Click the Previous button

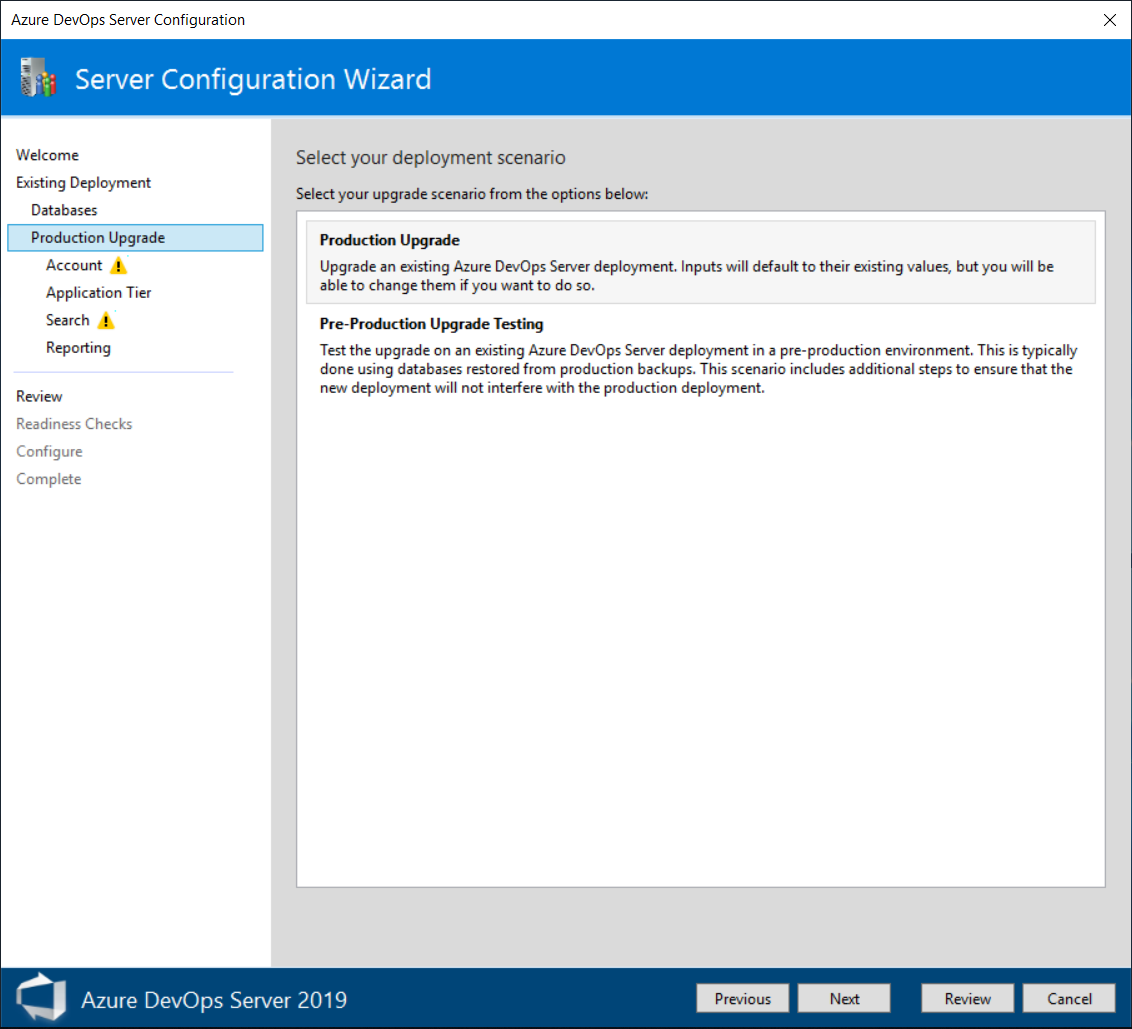point(743,999)
